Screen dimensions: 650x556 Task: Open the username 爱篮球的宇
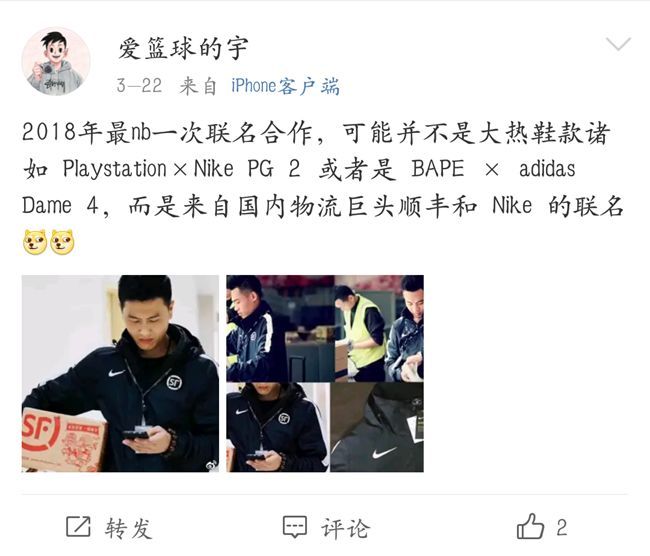coord(183,49)
